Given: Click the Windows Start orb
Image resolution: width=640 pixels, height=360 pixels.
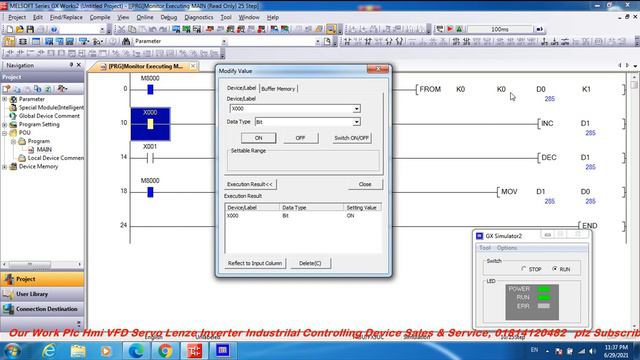Looking at the screenshot, I should pos(13,351).
